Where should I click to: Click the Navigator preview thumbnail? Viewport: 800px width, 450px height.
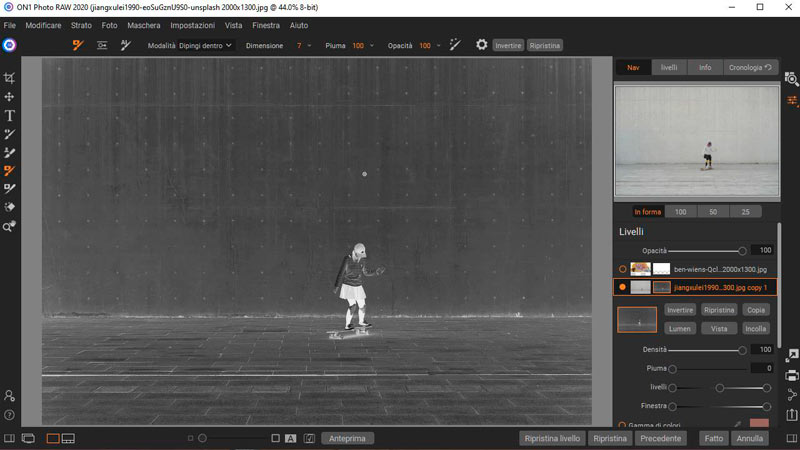pos(695,140)
